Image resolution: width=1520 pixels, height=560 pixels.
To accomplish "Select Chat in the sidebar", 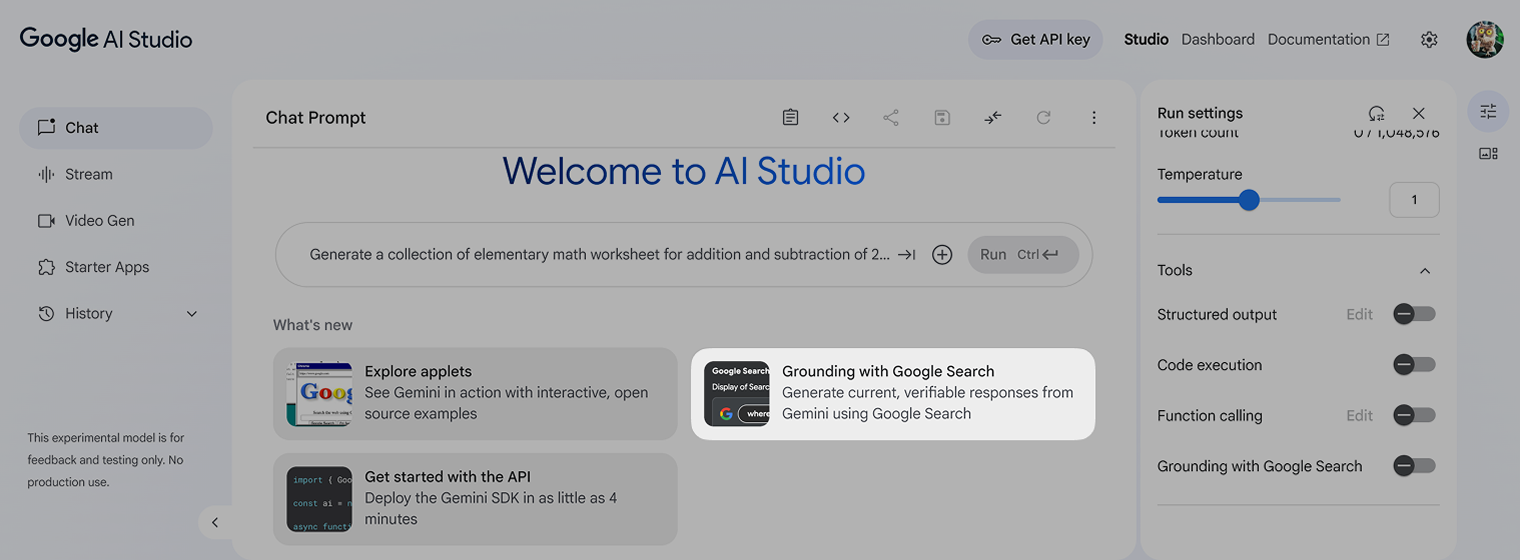I will (x=116, y=128).
